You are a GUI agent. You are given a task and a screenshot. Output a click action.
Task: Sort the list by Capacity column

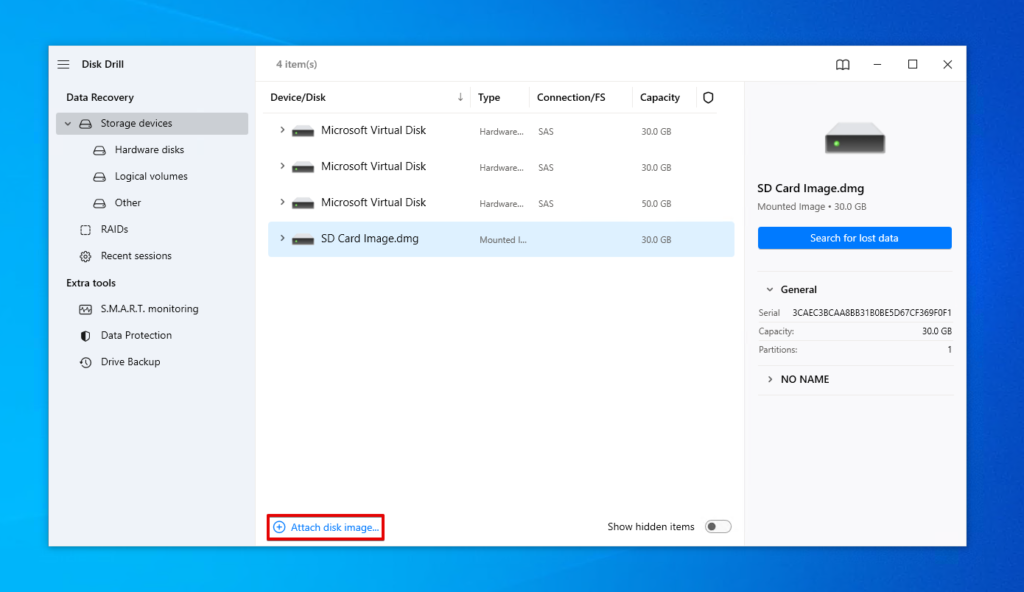[x=659, y=98]
